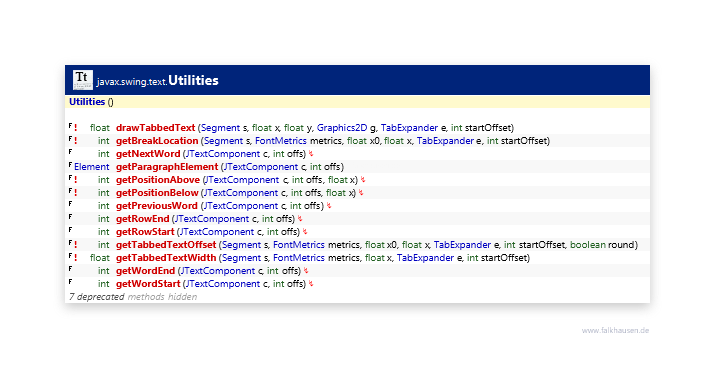
Task: Click the F modifier marker beside getParagraphElement
Action: [x=70, y=165]
